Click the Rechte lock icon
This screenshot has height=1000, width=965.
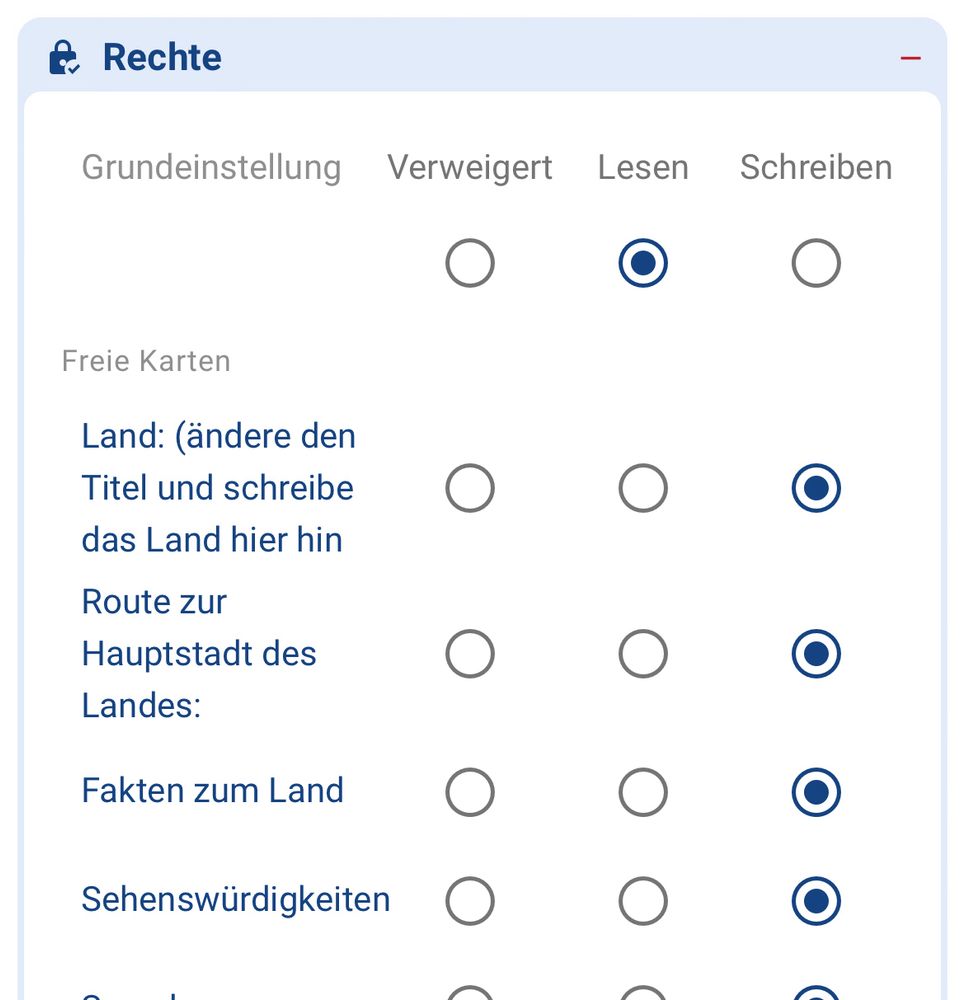(64, 57)
